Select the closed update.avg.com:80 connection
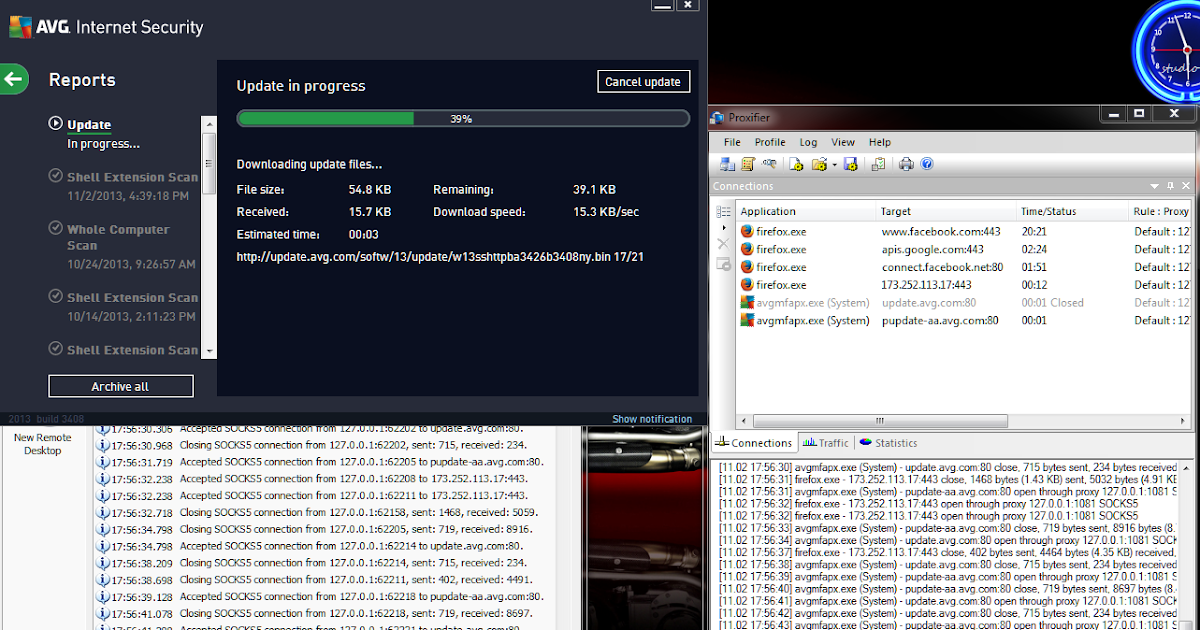This screenshot has width=1200, height=630. click(x=964, y=302)
